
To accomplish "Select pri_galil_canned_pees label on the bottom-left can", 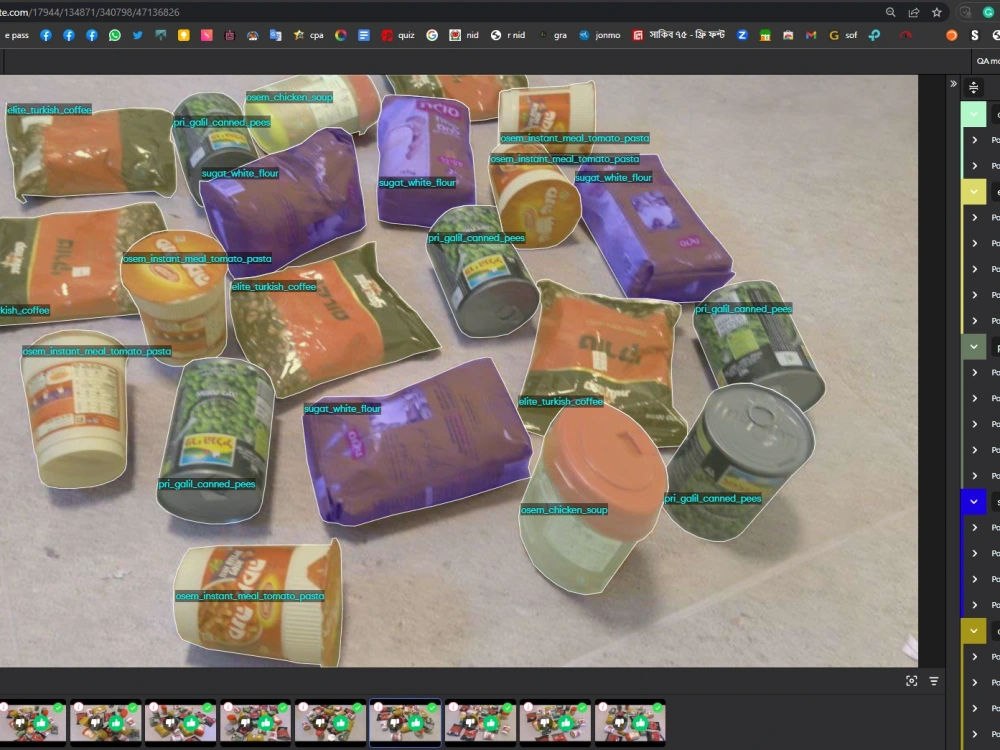I will pos(207,484).
